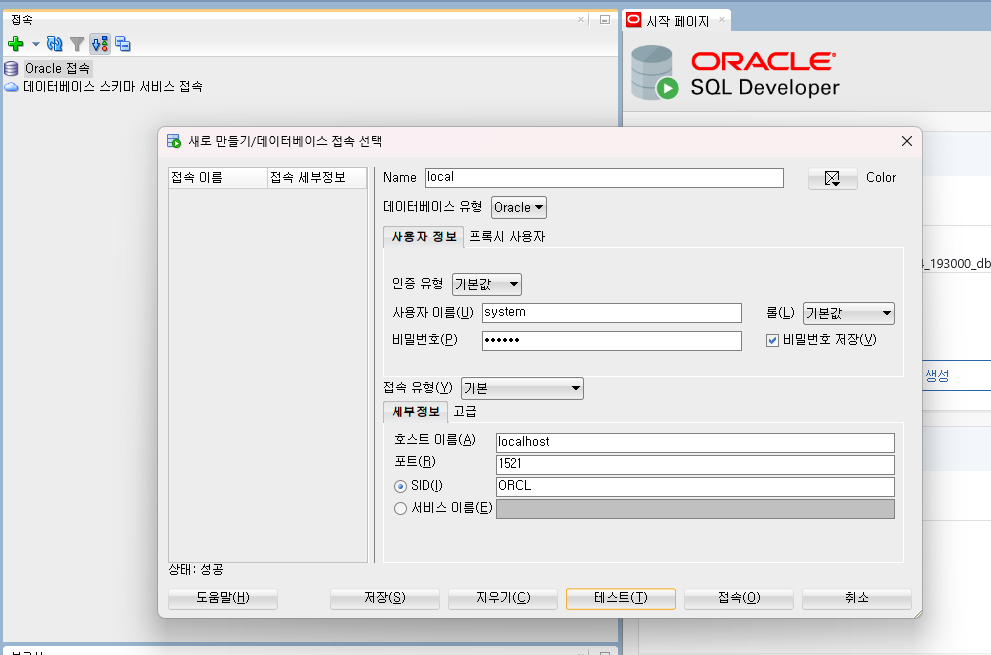Click the collapse-all icon in the Connections toolbar
This screenshot has width=991, height=655.
pos(122,43)
